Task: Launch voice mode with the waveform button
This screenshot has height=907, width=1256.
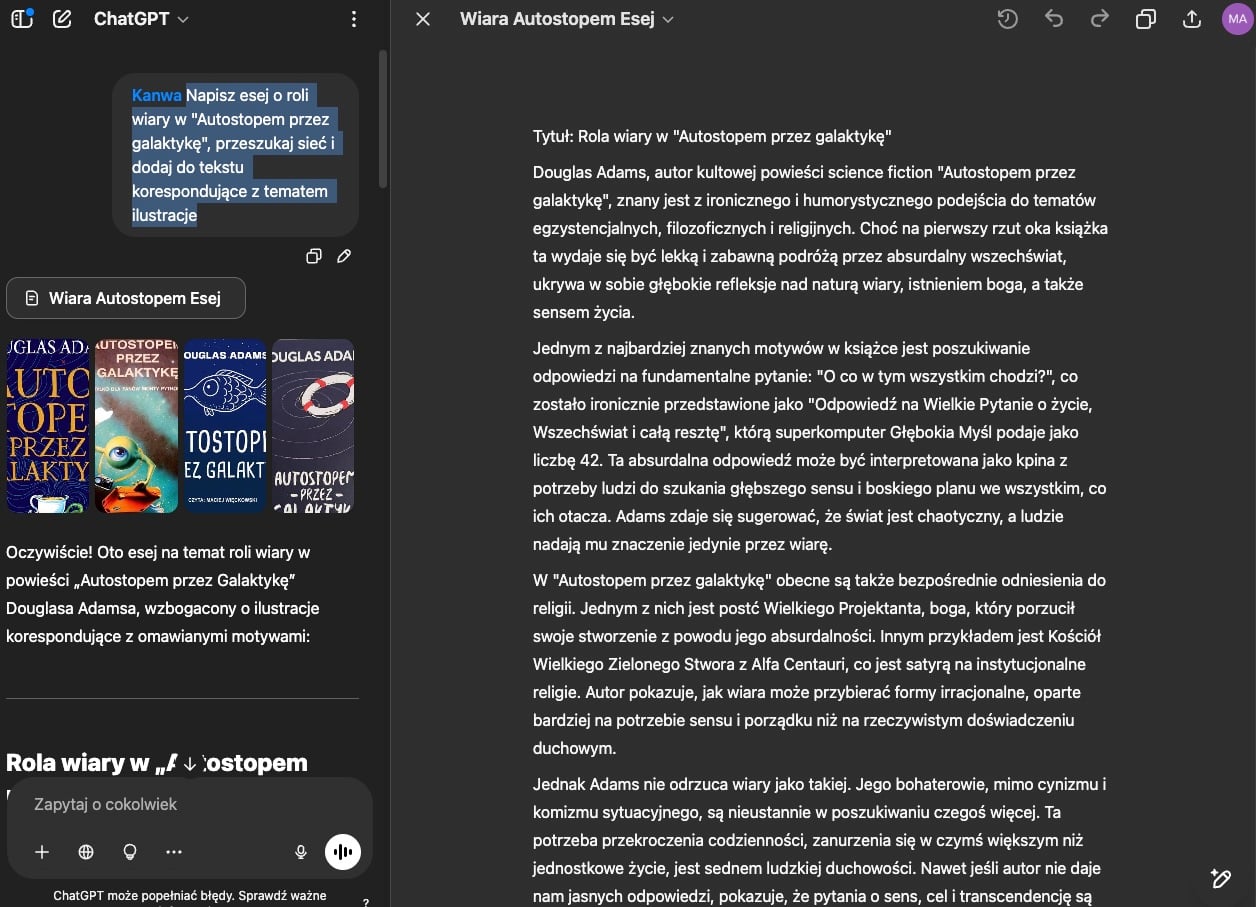Action: tap(343, 852)
